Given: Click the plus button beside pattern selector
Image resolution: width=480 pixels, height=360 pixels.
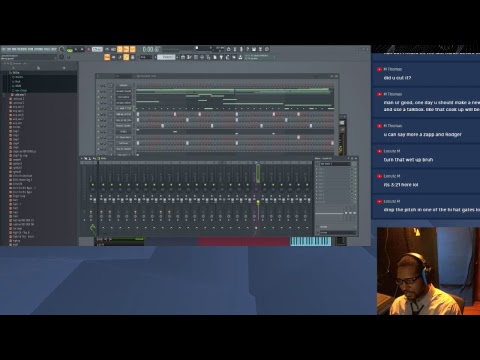Looking at the screenshot, I should [177, 57].
